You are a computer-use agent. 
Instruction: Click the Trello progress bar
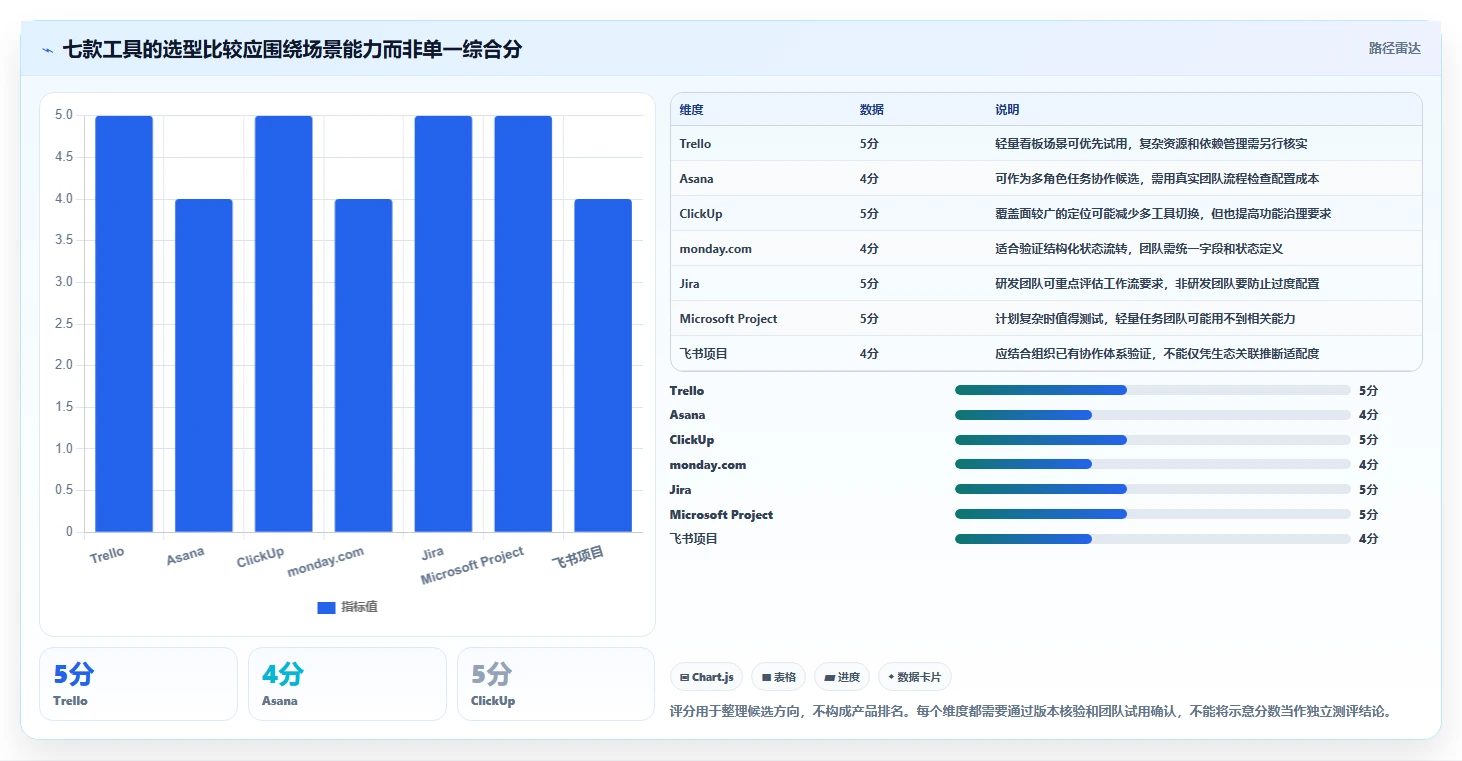[1153, 390]
